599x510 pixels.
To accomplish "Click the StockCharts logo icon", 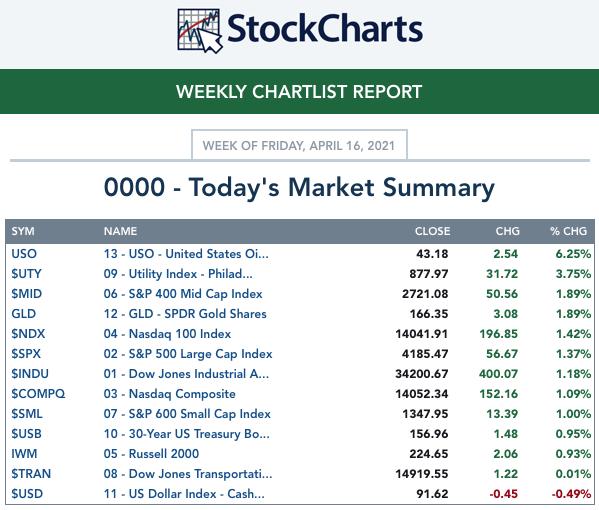I will coord(199,31).
